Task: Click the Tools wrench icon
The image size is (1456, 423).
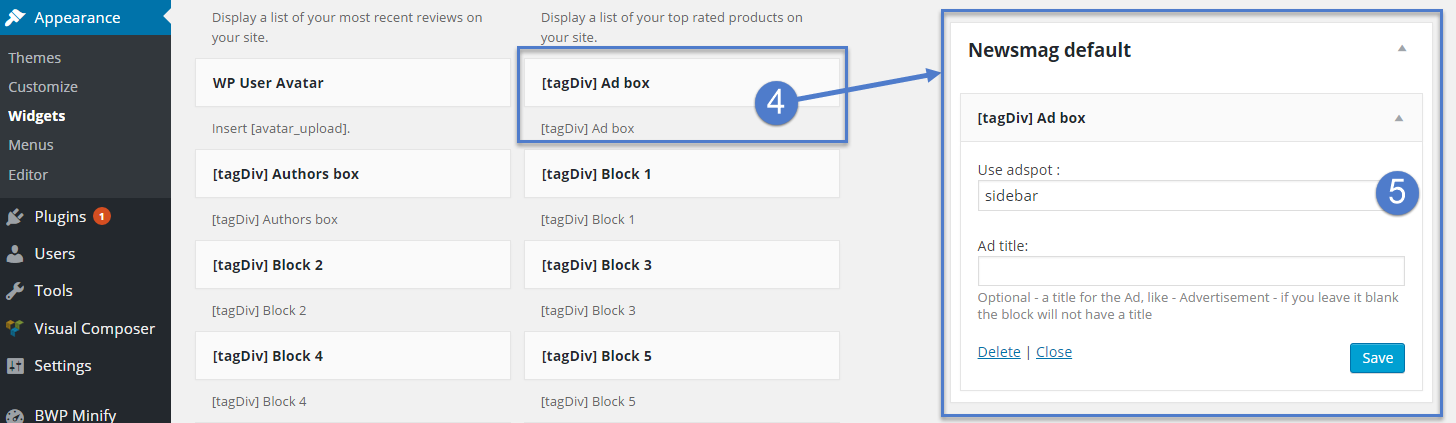Action: point(15,291)
